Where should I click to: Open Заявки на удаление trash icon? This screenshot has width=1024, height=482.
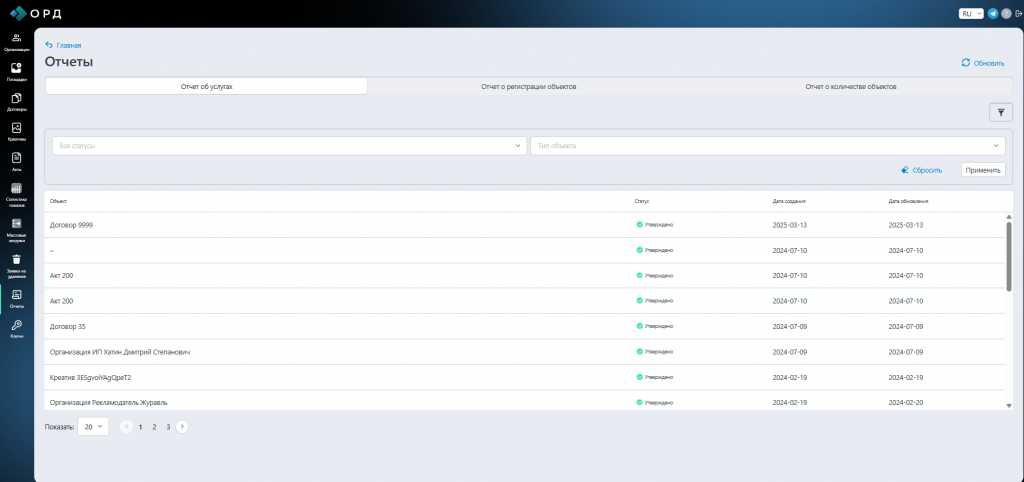pos(17,259)
